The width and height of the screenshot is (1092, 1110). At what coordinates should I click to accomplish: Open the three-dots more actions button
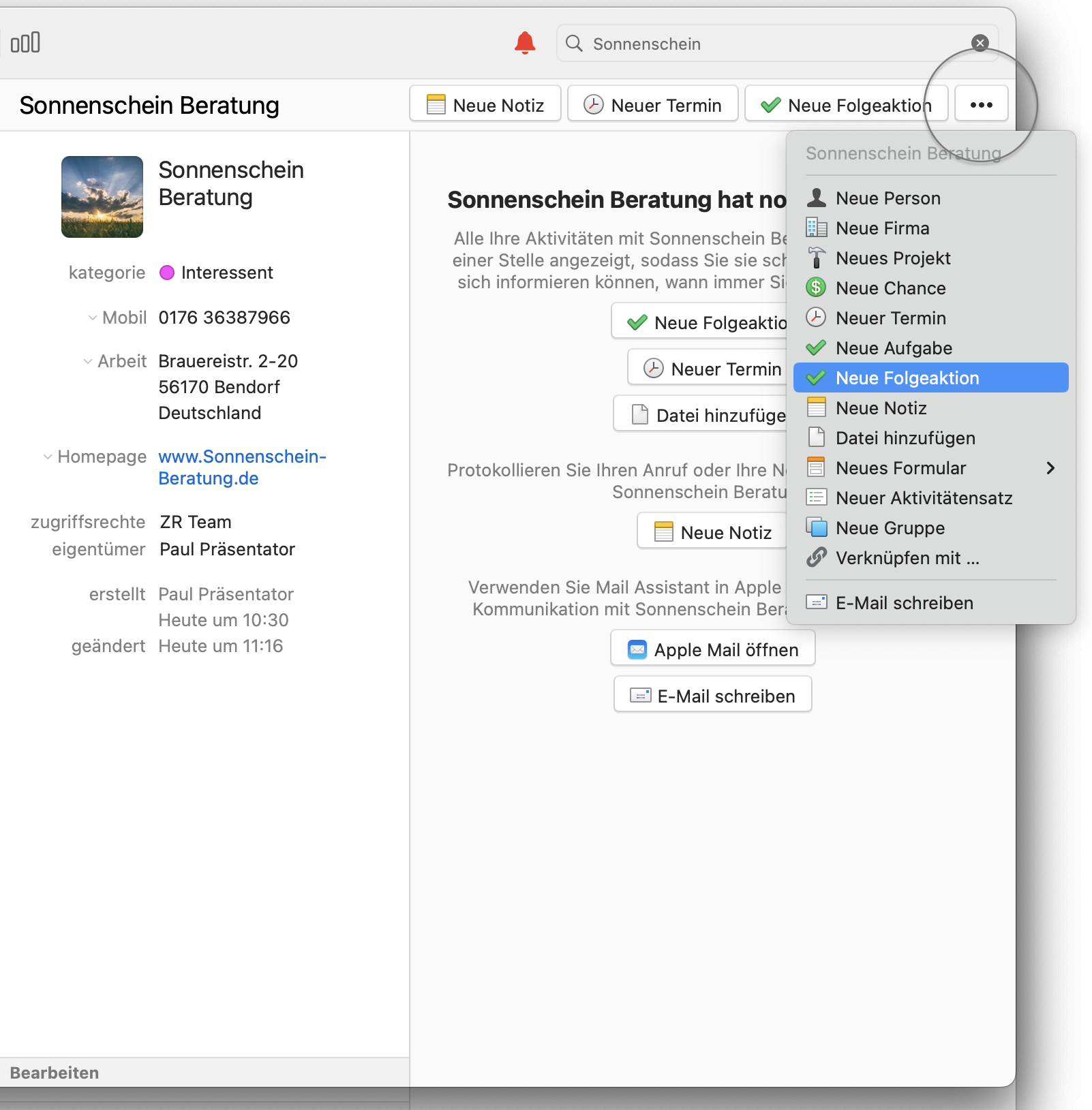(x=981, y=104)
